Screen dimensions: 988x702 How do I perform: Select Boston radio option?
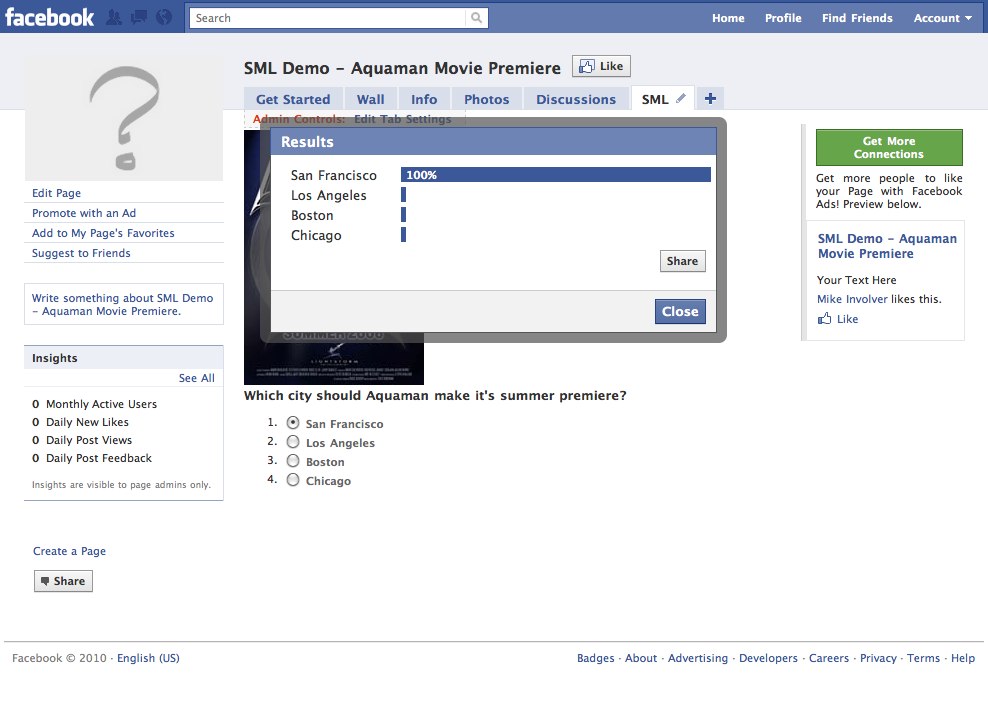click(x=293, y=461)
